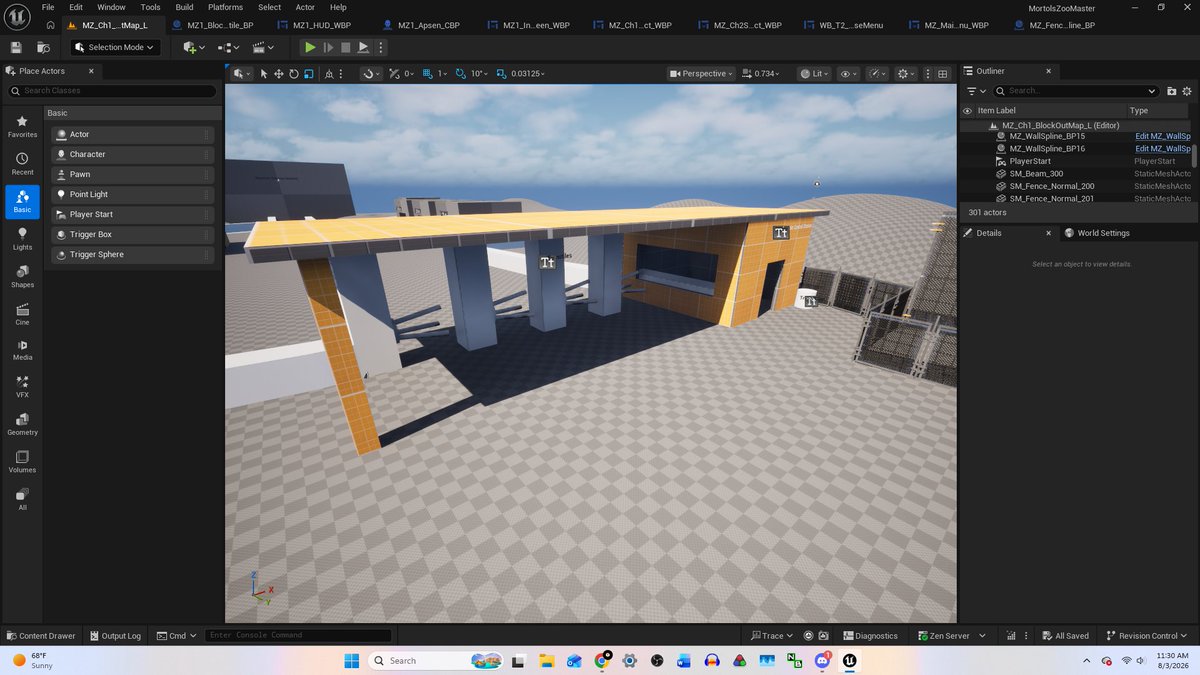
Task: Select the Cine category in Place Actors
Action: point(22,314)
